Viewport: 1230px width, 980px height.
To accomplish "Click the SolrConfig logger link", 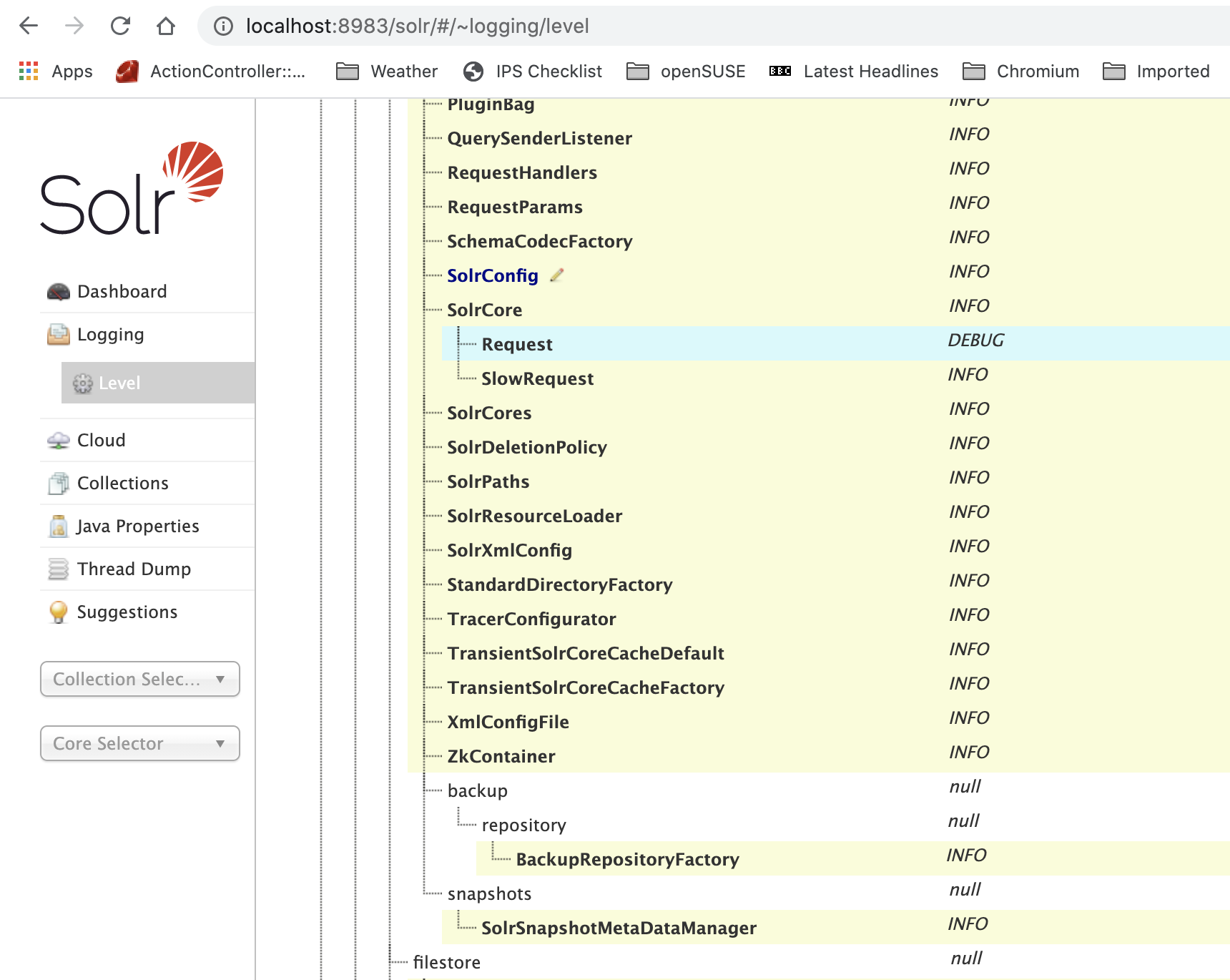I will coord(493,275).
